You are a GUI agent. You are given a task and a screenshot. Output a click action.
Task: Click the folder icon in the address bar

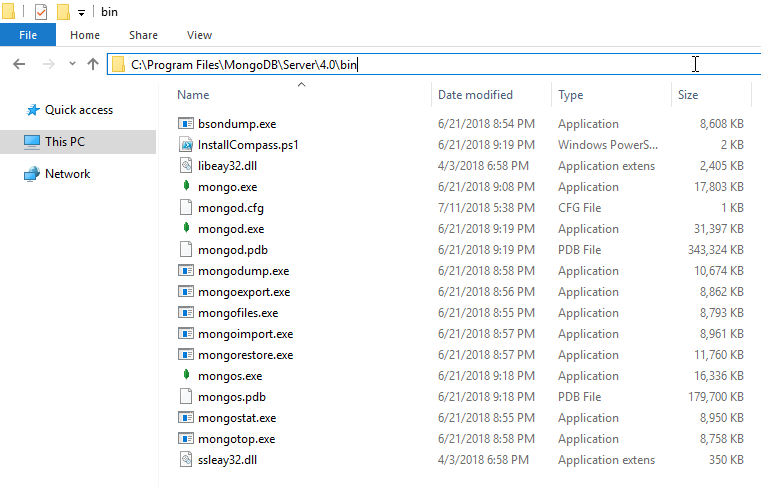(118, 64)
